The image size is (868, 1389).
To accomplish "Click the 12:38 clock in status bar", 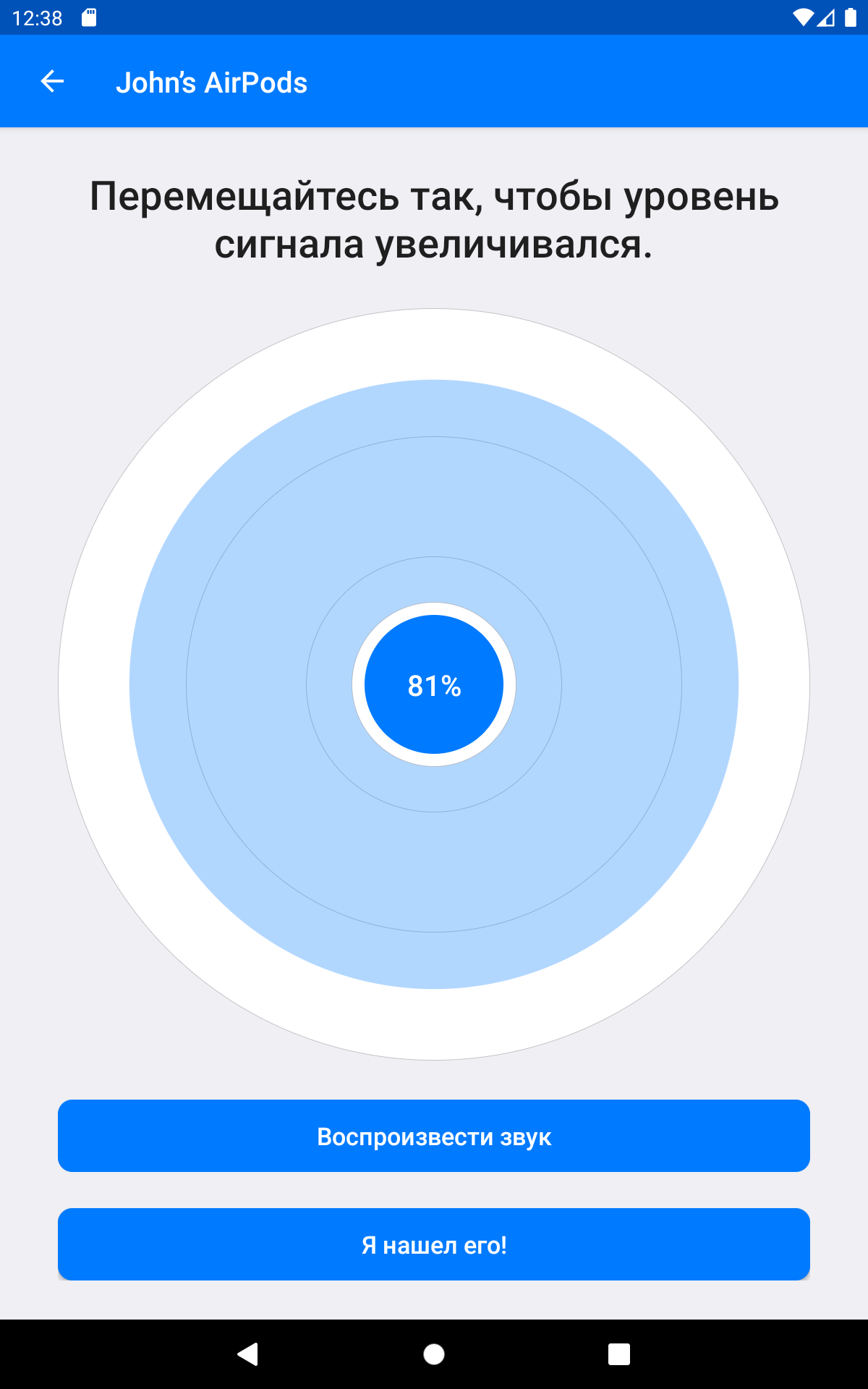I will 38,18.
